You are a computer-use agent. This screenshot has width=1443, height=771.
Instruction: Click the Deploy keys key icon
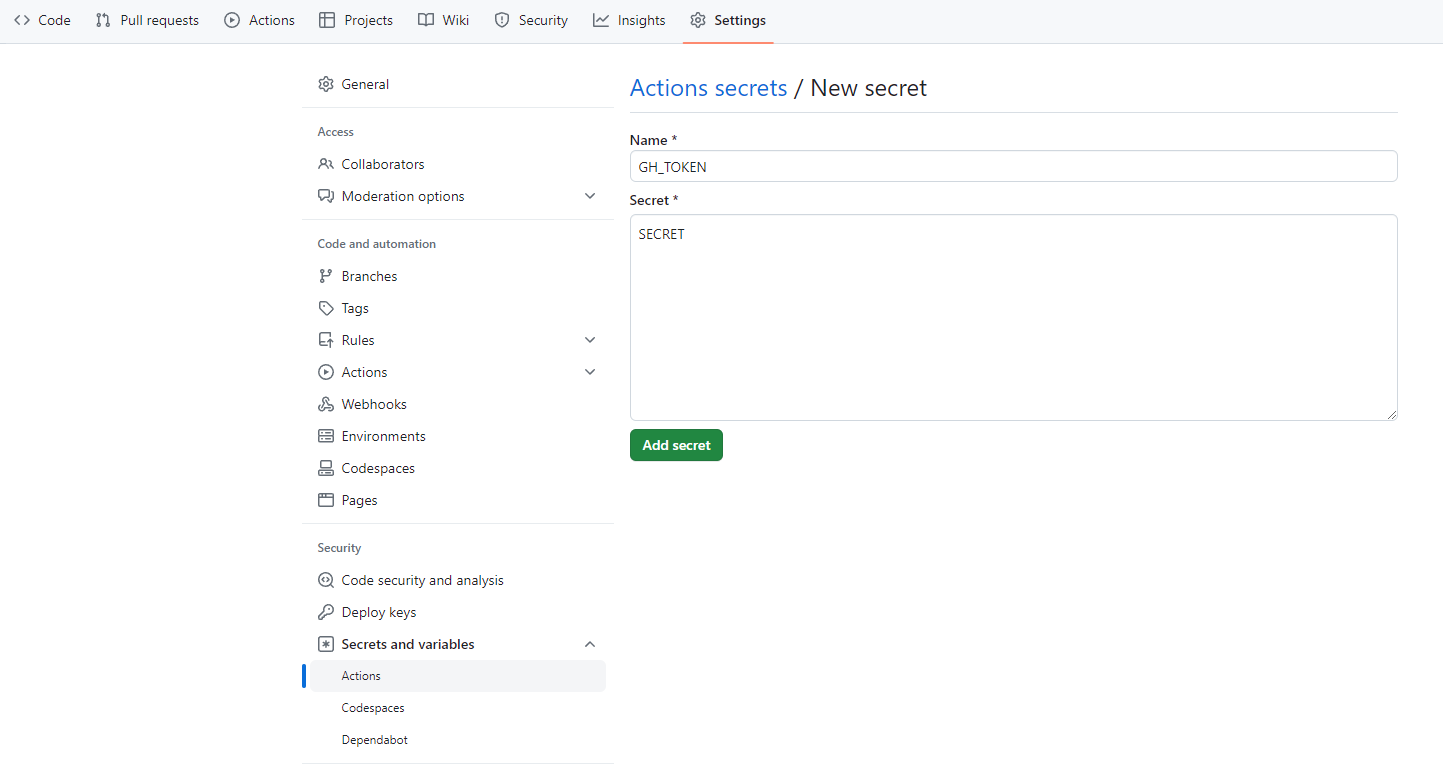tap(326, 612)
